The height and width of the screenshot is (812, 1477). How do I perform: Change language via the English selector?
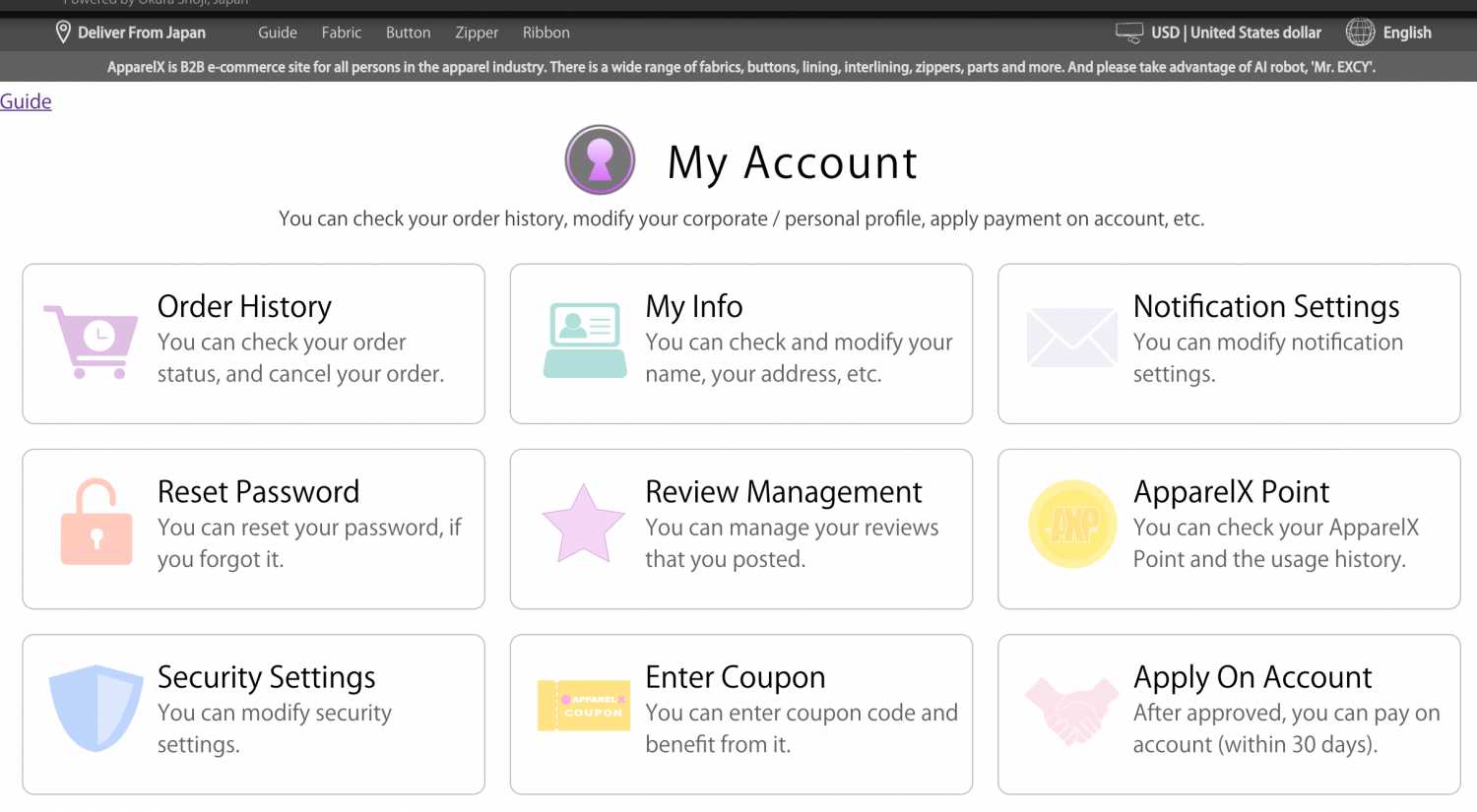coord(1407,32)
